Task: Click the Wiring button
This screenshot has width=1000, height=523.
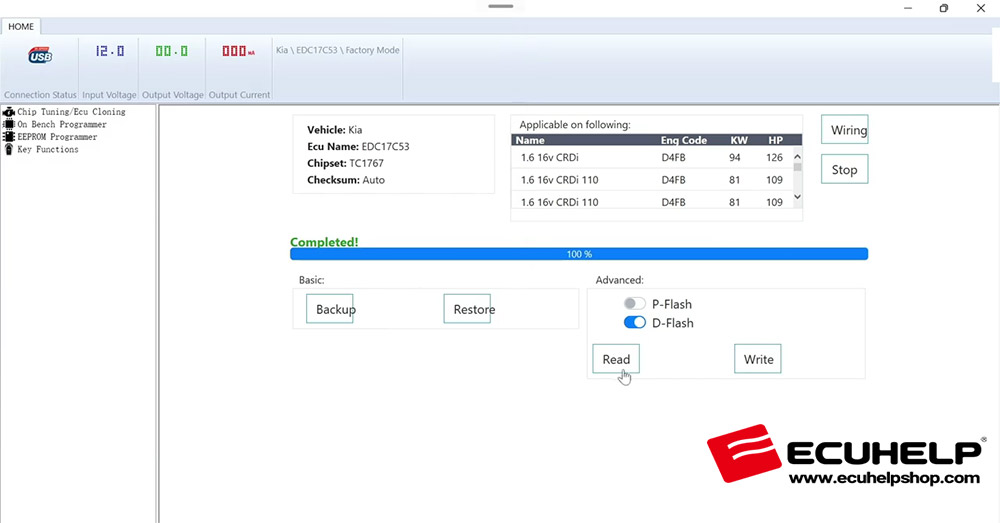Action: (844, 129)
